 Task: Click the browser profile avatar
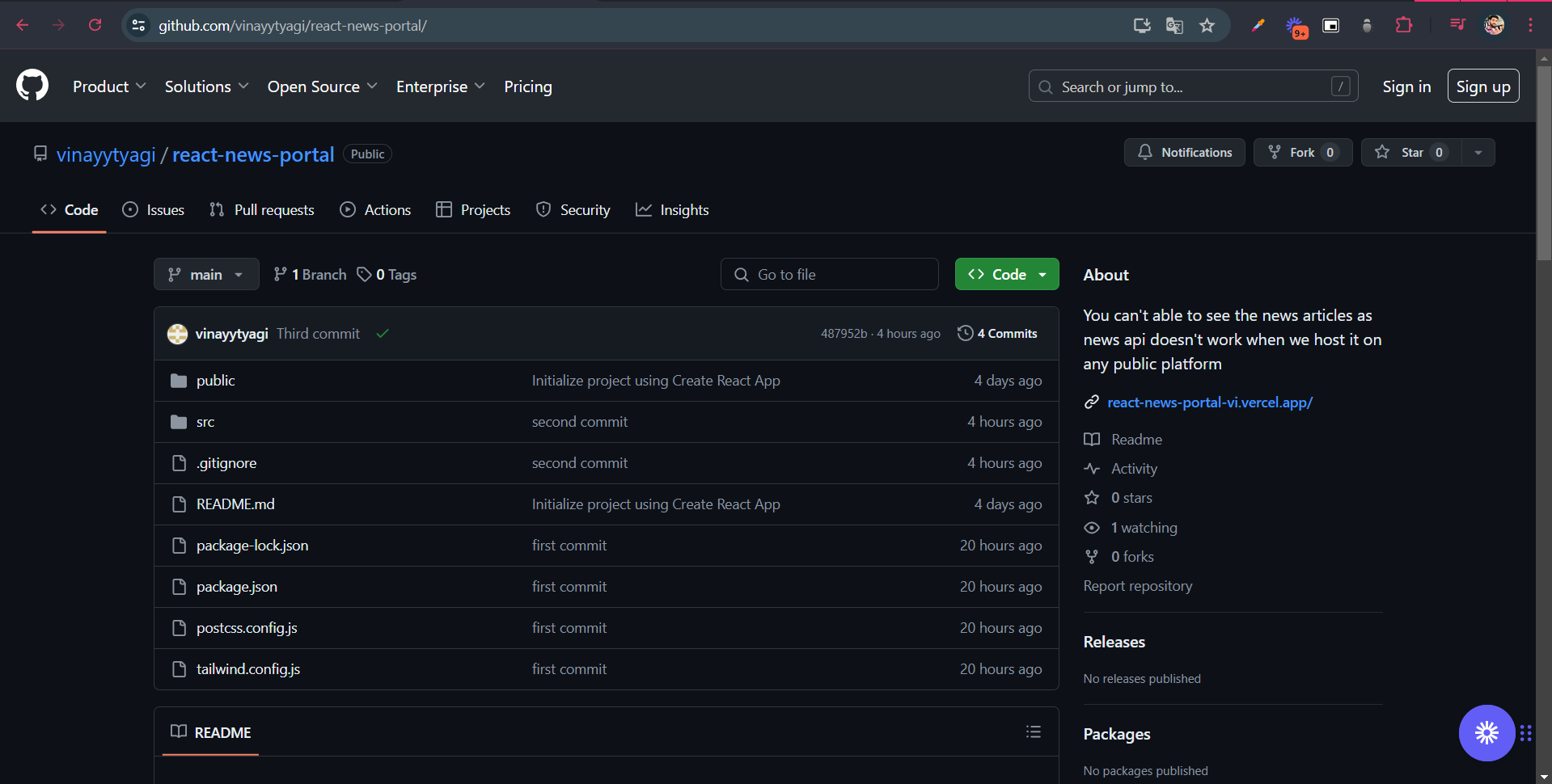click(1494, 25)
